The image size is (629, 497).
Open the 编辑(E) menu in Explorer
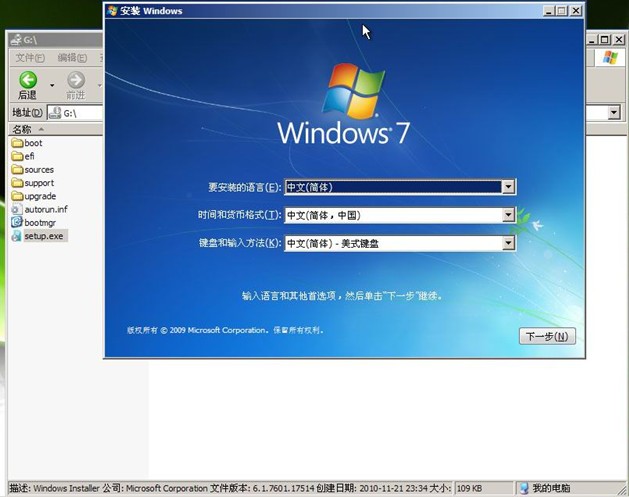tap(72, 58)
